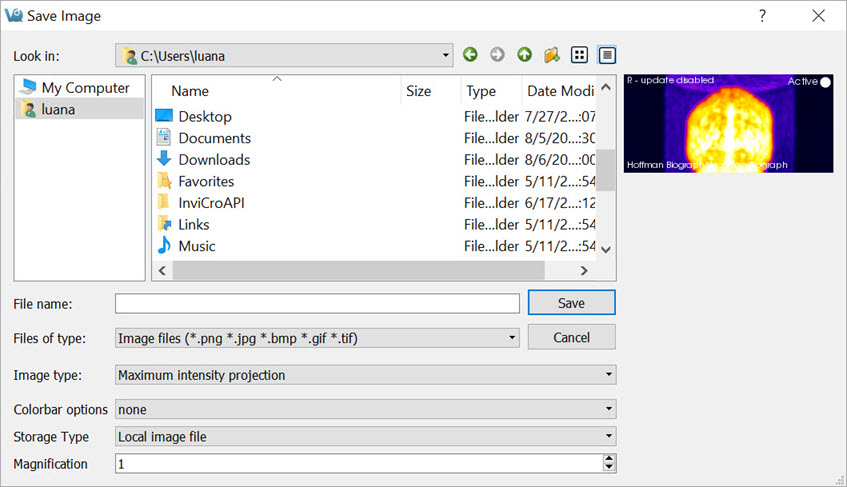Switch to List View icon
The width and height of the screenshot is (847, 487).
[579, 55]
